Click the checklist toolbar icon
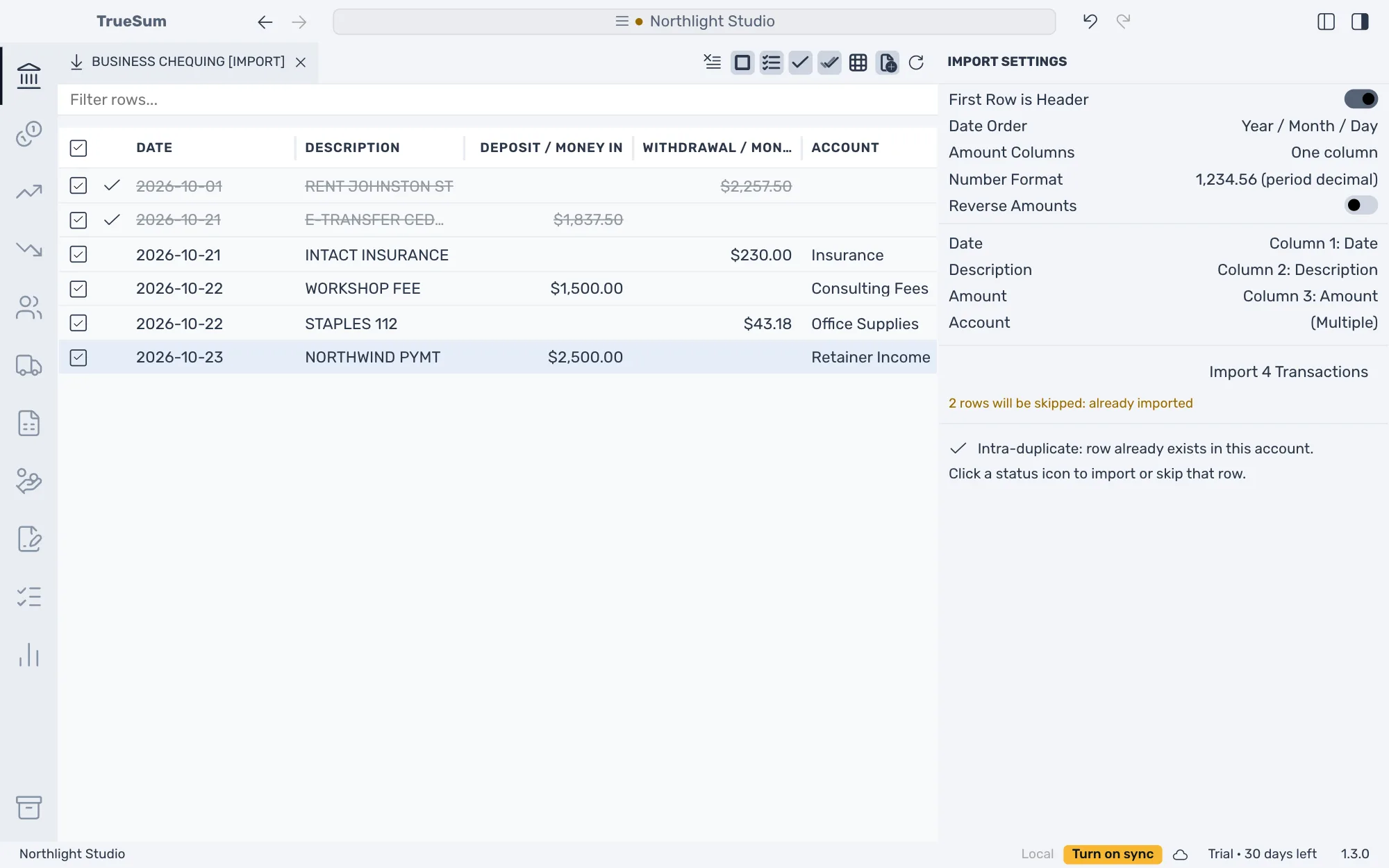The width and height of the screenshot is (1389, 868). tap(772, 62)
